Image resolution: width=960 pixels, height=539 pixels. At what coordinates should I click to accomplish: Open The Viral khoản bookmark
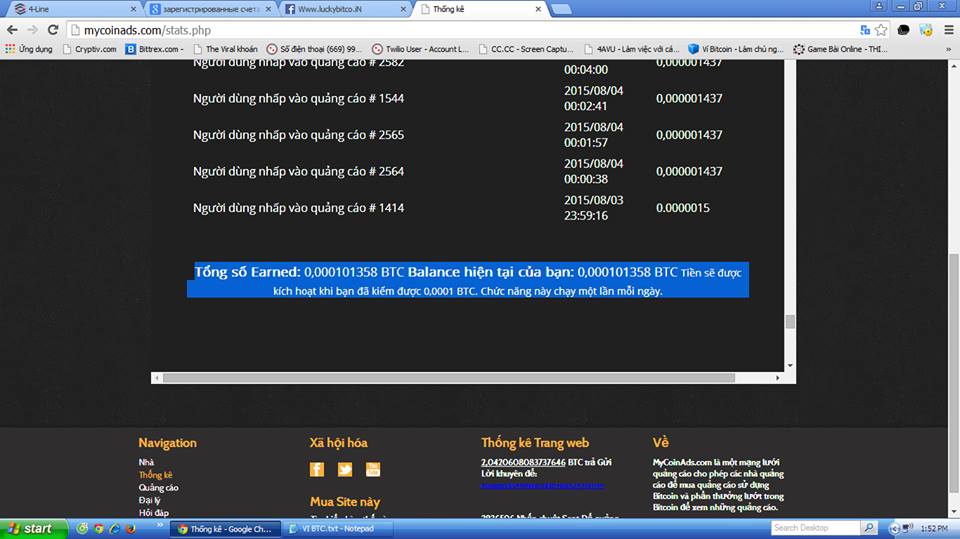[x=225, y=49]
